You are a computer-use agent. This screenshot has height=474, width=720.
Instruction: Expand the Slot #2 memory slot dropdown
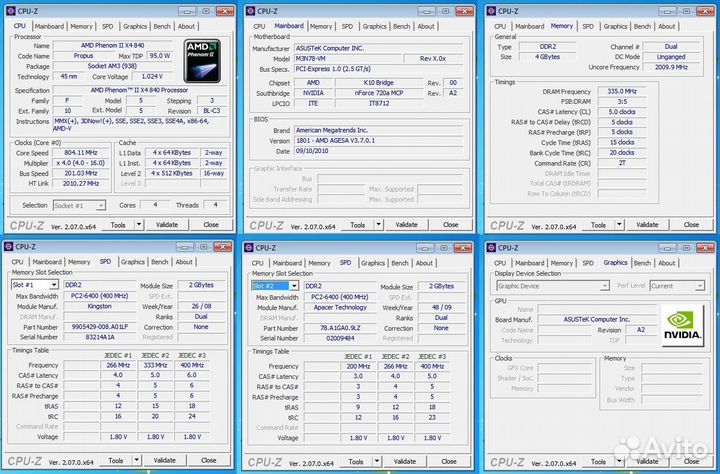coord(294,286)
